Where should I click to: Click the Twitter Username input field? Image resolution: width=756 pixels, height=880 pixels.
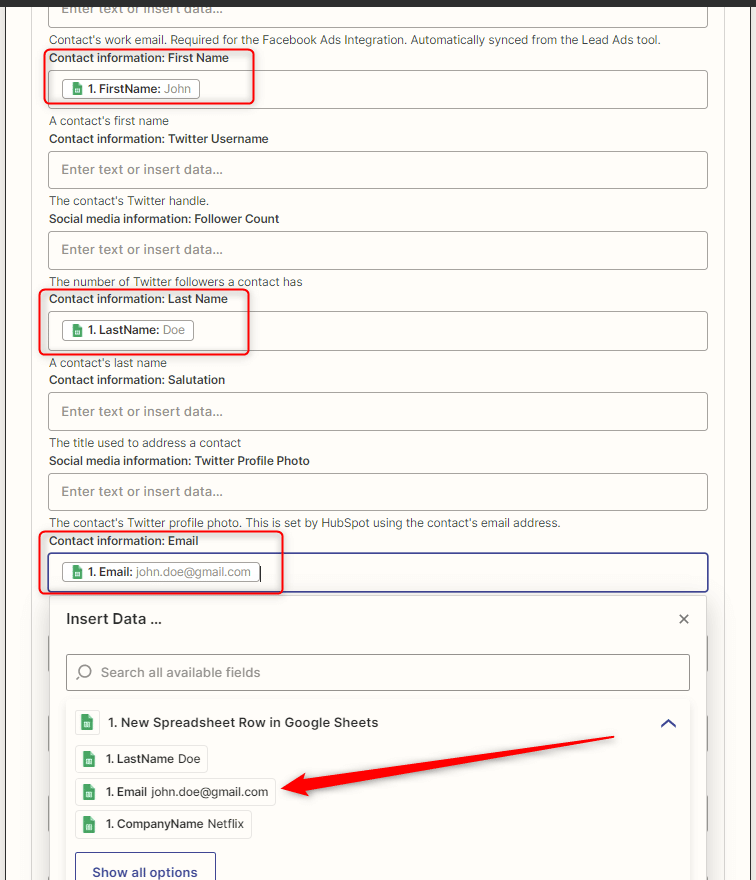378,170
